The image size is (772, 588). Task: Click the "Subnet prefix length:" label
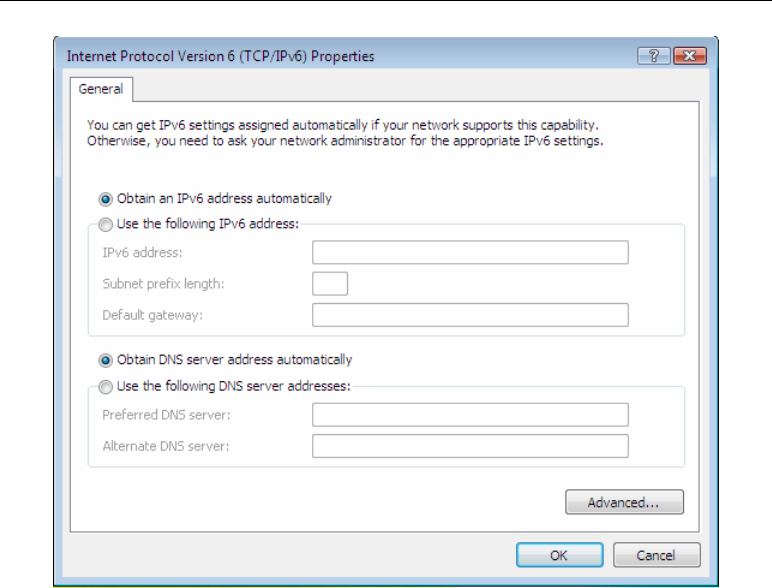click(x=163, y=284)
